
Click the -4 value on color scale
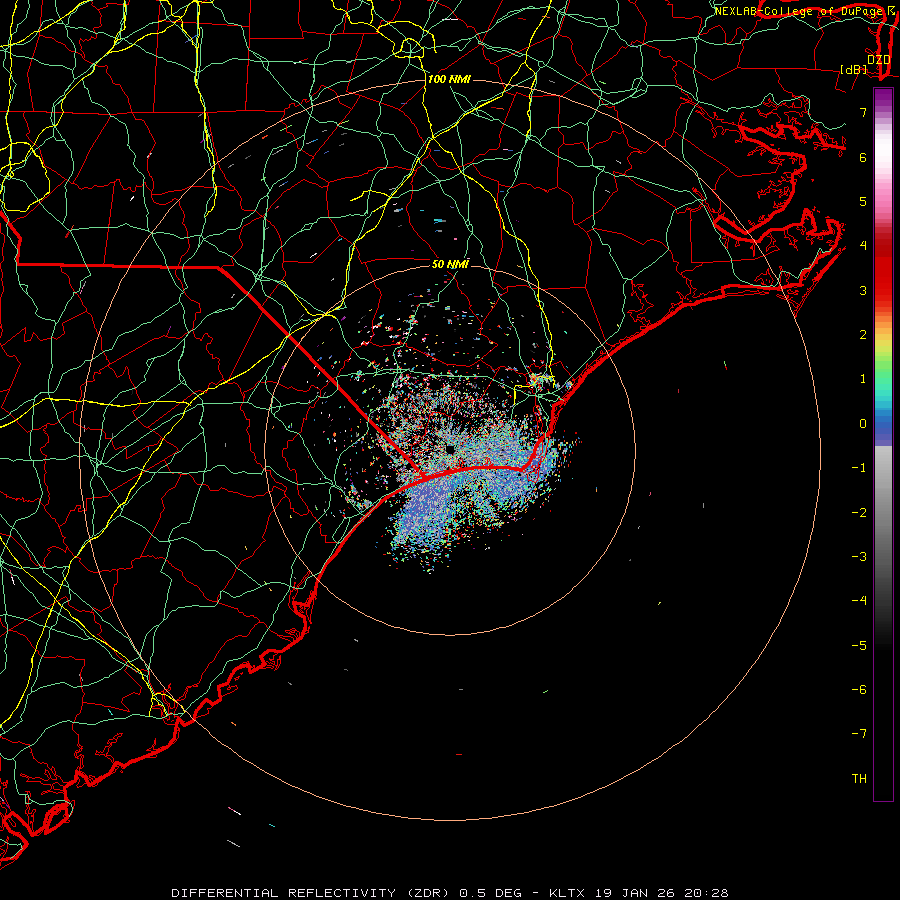pos(859,601)
